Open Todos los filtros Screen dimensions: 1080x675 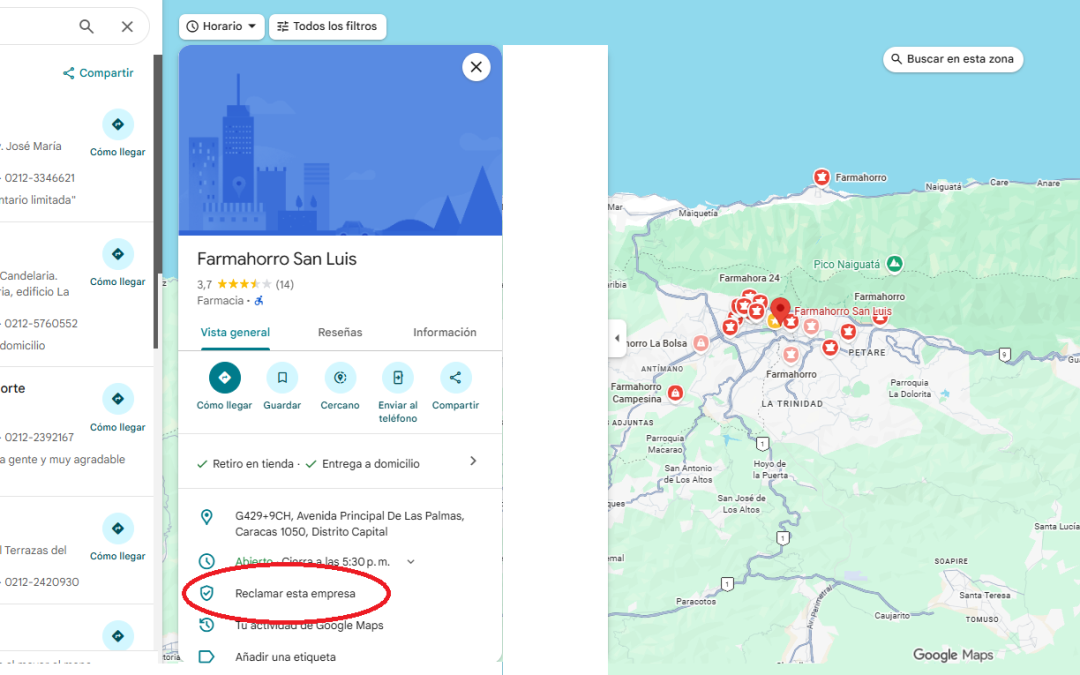pos(327,27)
